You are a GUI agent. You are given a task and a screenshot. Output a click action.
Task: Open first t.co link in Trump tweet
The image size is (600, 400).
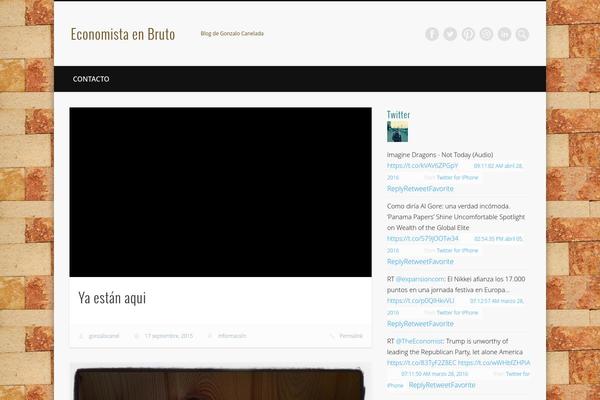422,362
